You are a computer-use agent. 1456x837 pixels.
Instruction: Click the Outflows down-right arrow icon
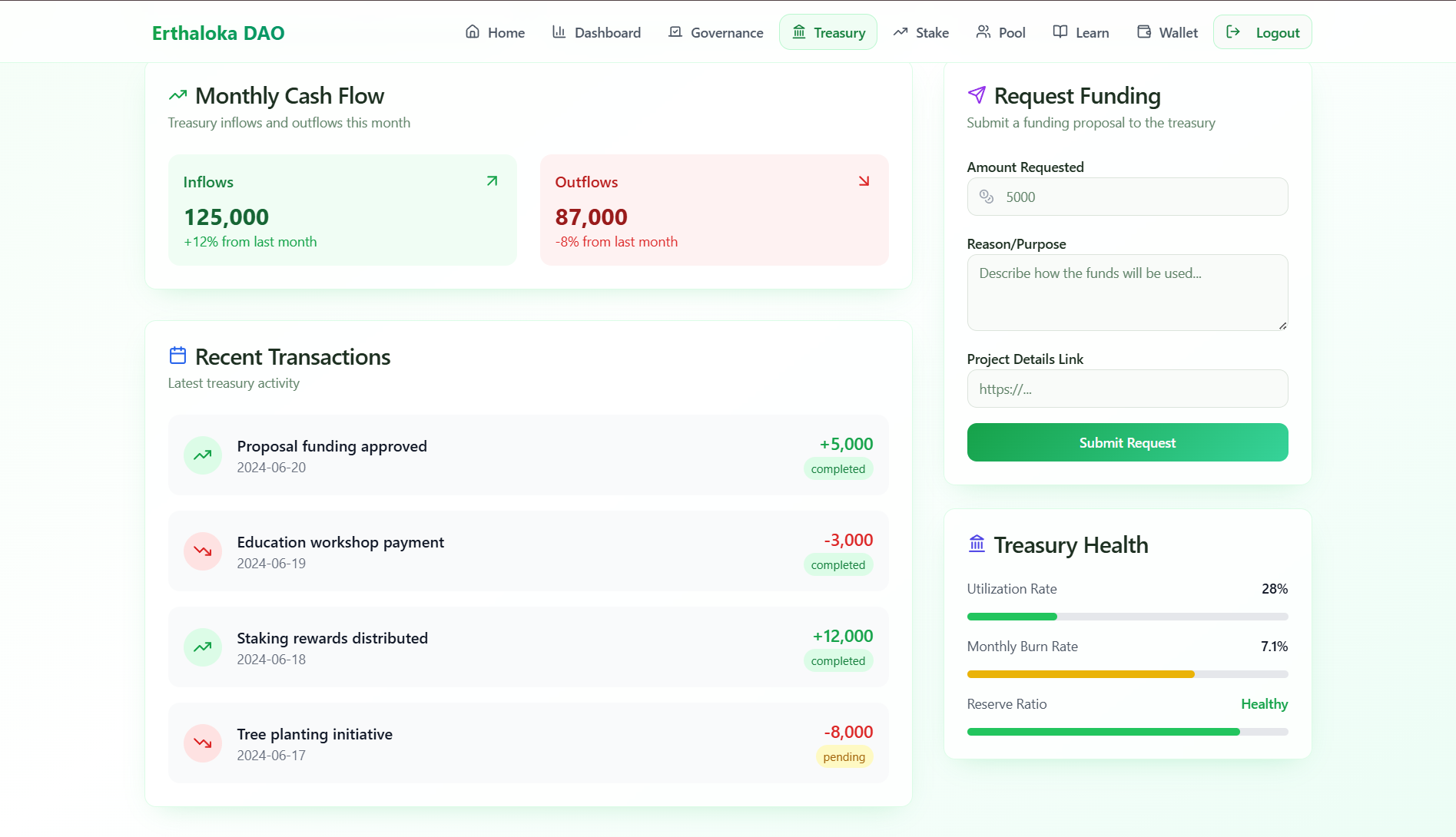click(x=864, y=181)
